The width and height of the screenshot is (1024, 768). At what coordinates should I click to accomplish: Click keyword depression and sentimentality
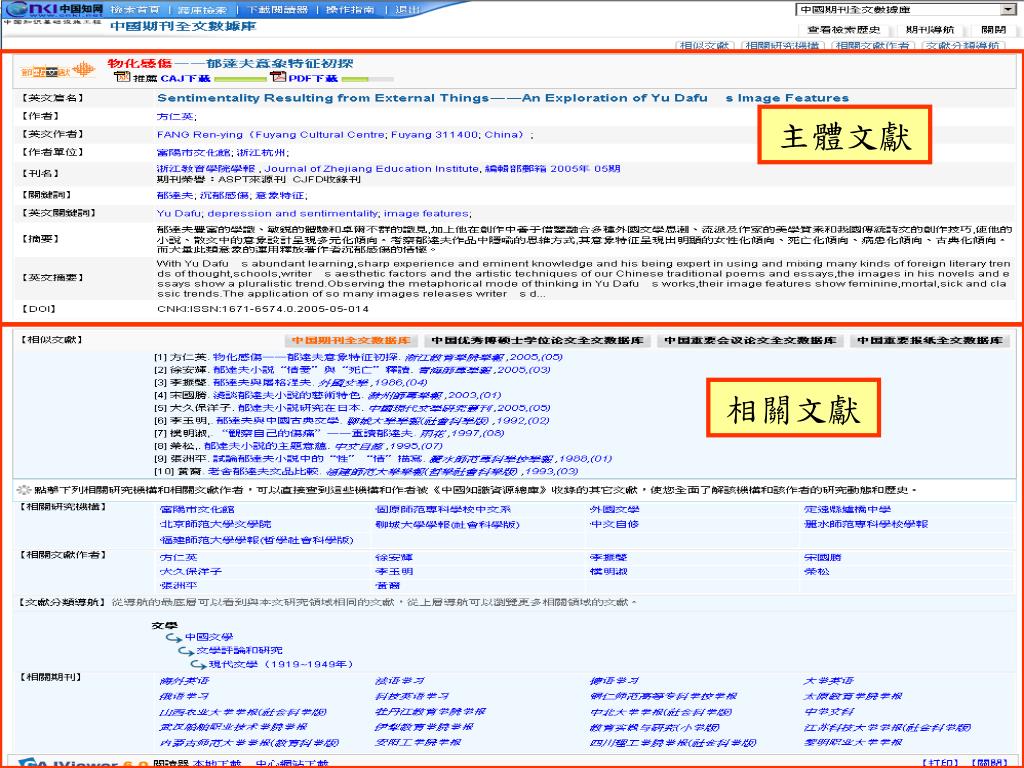click(293, 214)
